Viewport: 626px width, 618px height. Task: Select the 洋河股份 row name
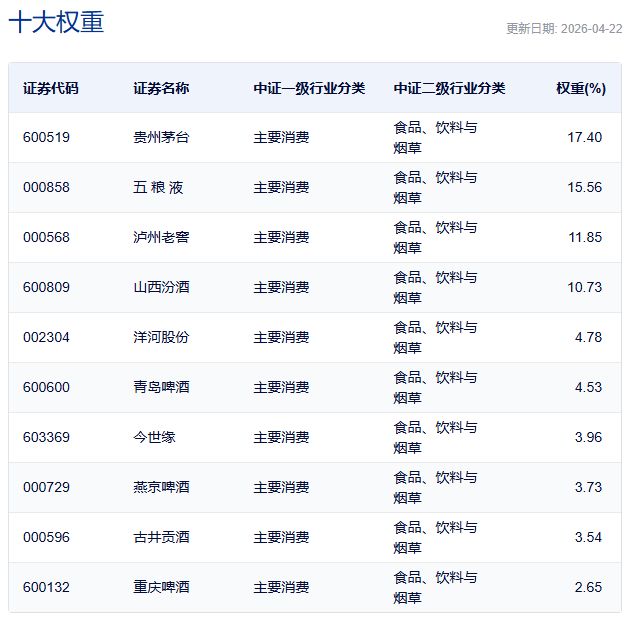click(x=161, y=337)
